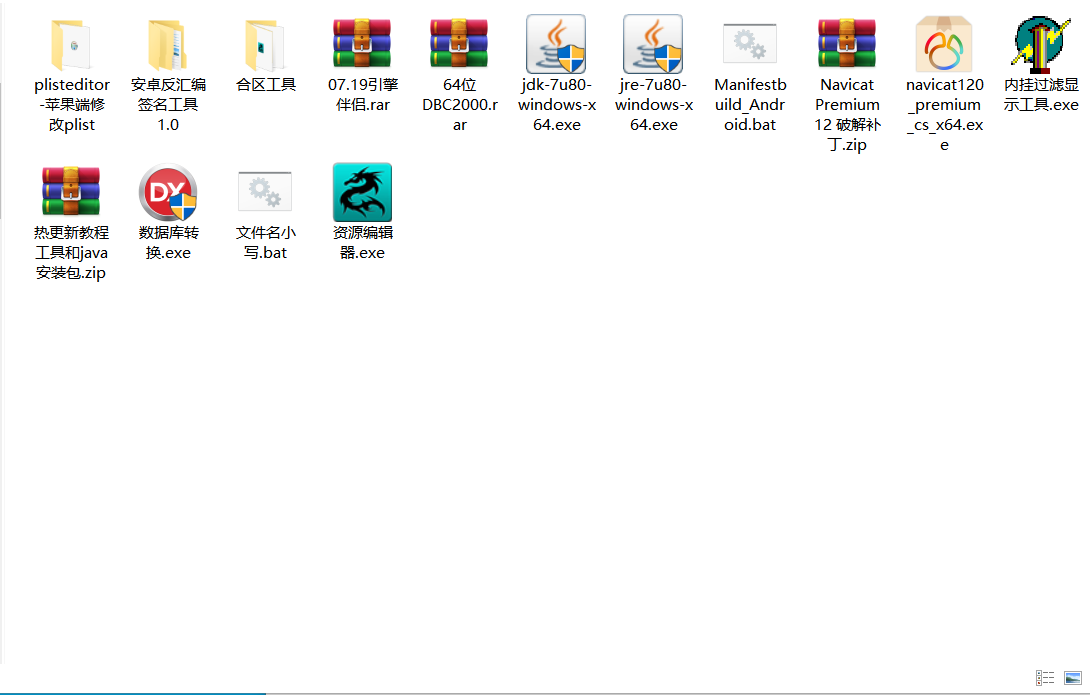Select the 数据库转换.exe application
The width and height of the screenshot is (1090, 695).
[x=168, y=193]
